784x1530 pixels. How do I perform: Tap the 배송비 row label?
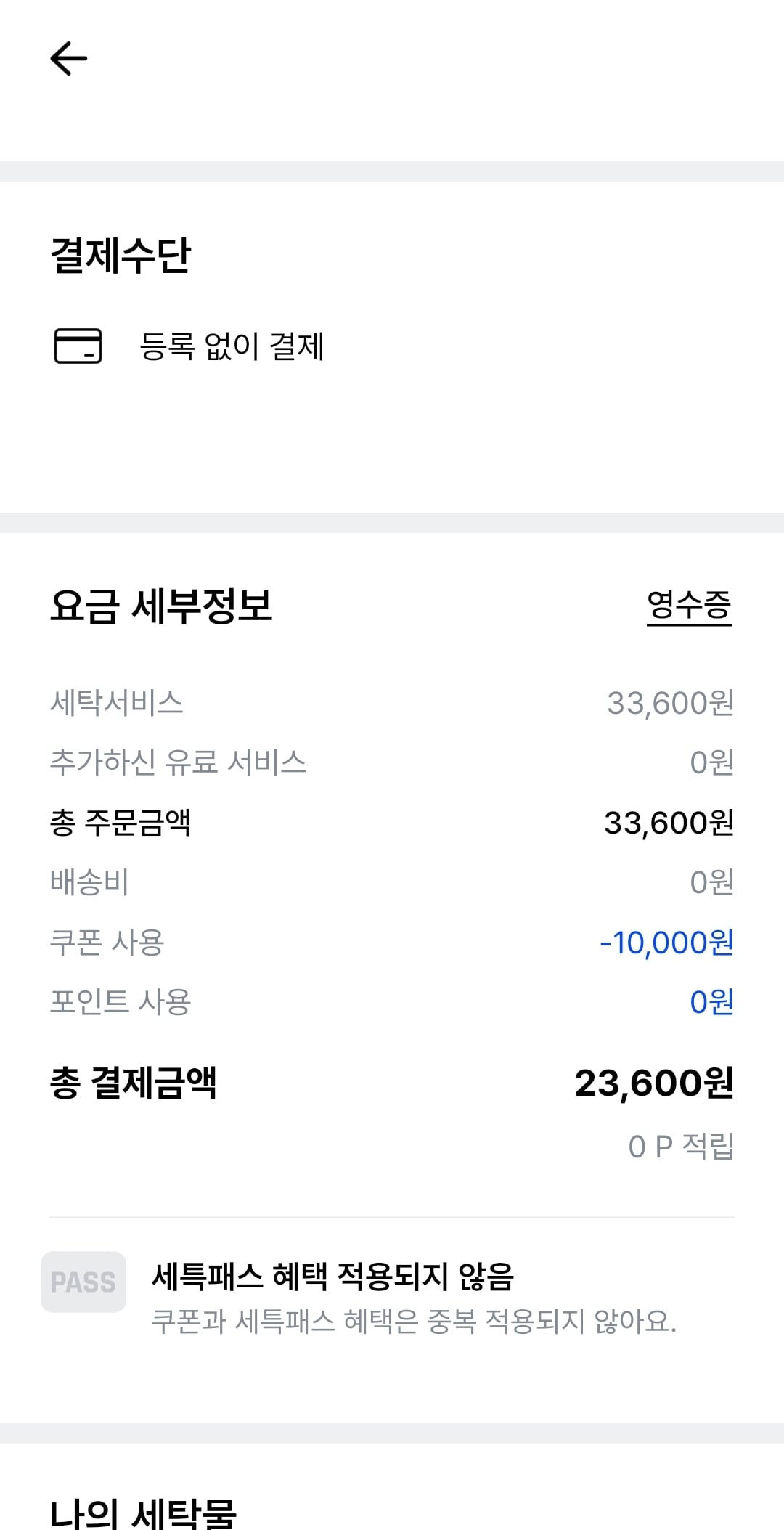pyautogui.click(x=89, y=882)
